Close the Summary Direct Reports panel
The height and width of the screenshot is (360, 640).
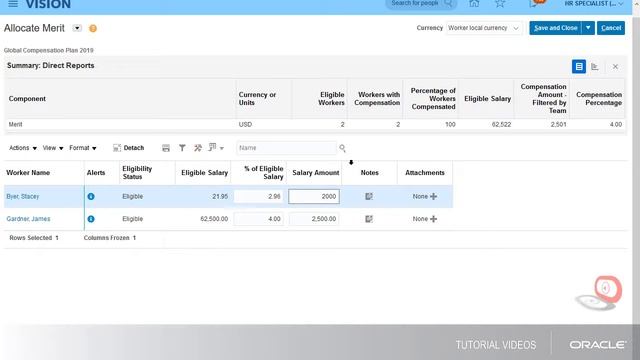point(615,67)
